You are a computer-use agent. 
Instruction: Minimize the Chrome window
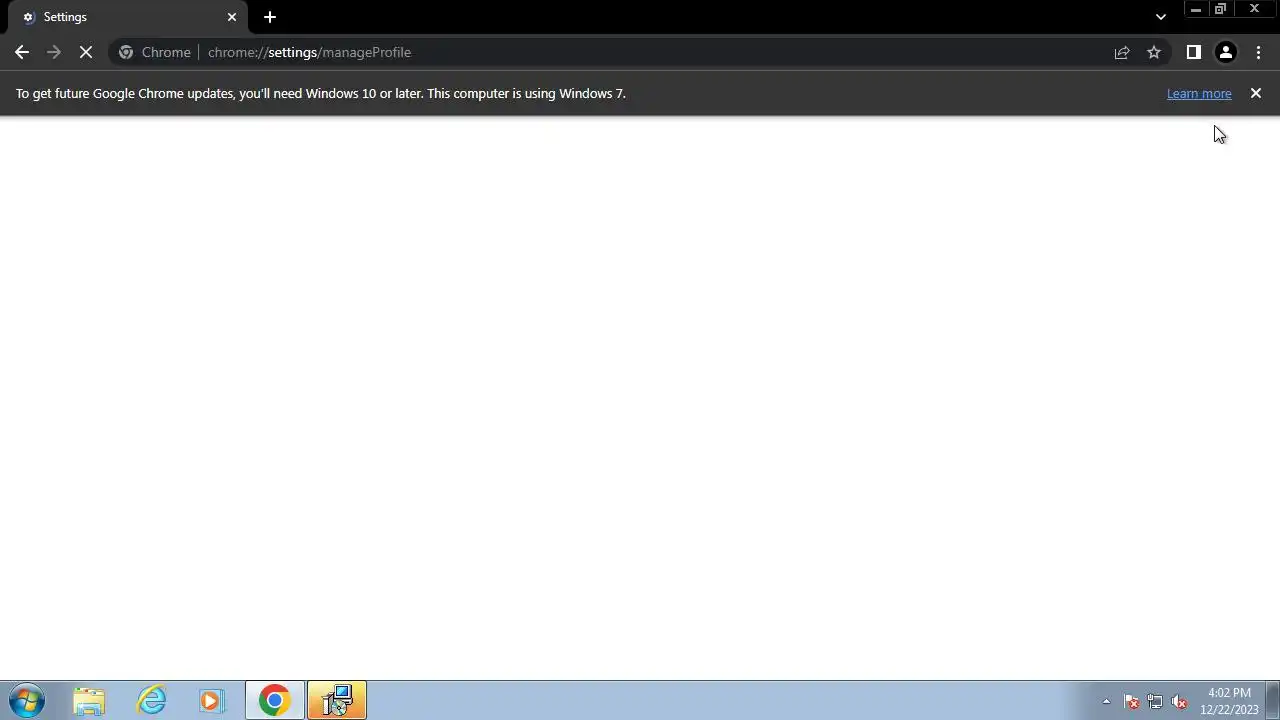coord(1196,9)
